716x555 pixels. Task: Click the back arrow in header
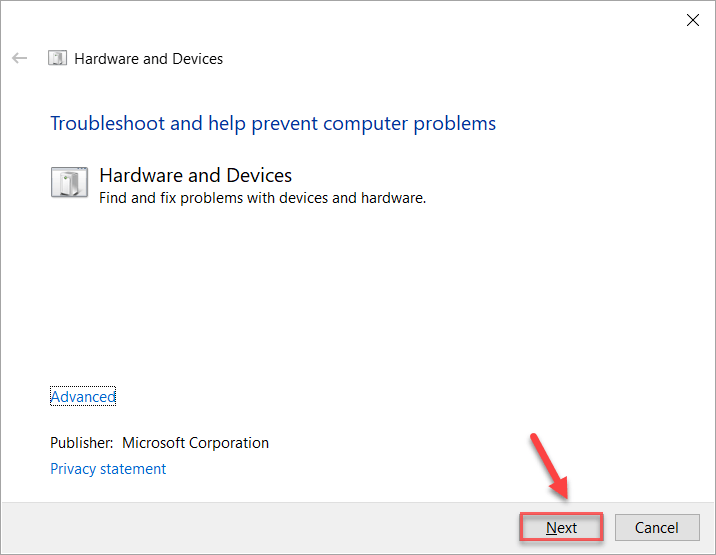(x=19, y=58)
